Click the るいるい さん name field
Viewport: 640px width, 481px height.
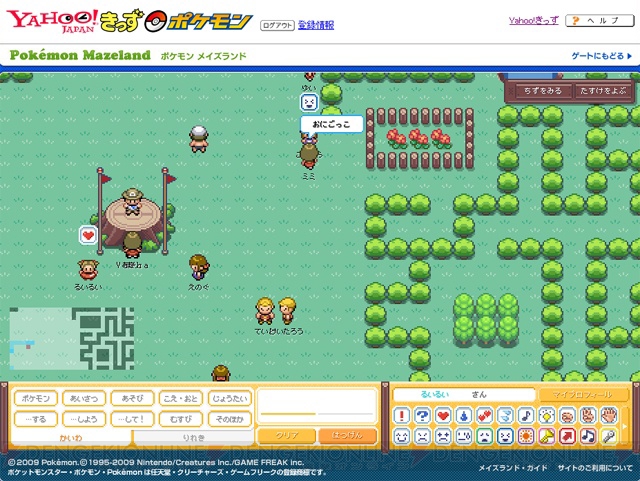[x=464, y=394]
